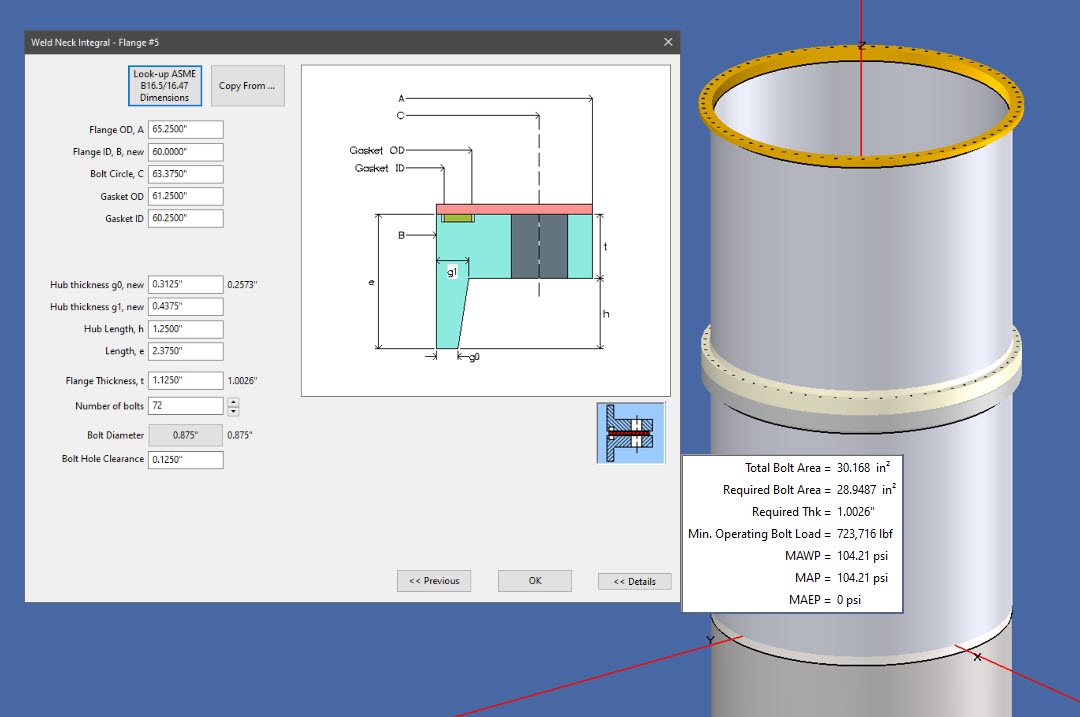The width and height of the screenshot is (1080, 717).
Task: Select the Hub Length, h input
Action: pyautogui.click(x=185, y=328)
